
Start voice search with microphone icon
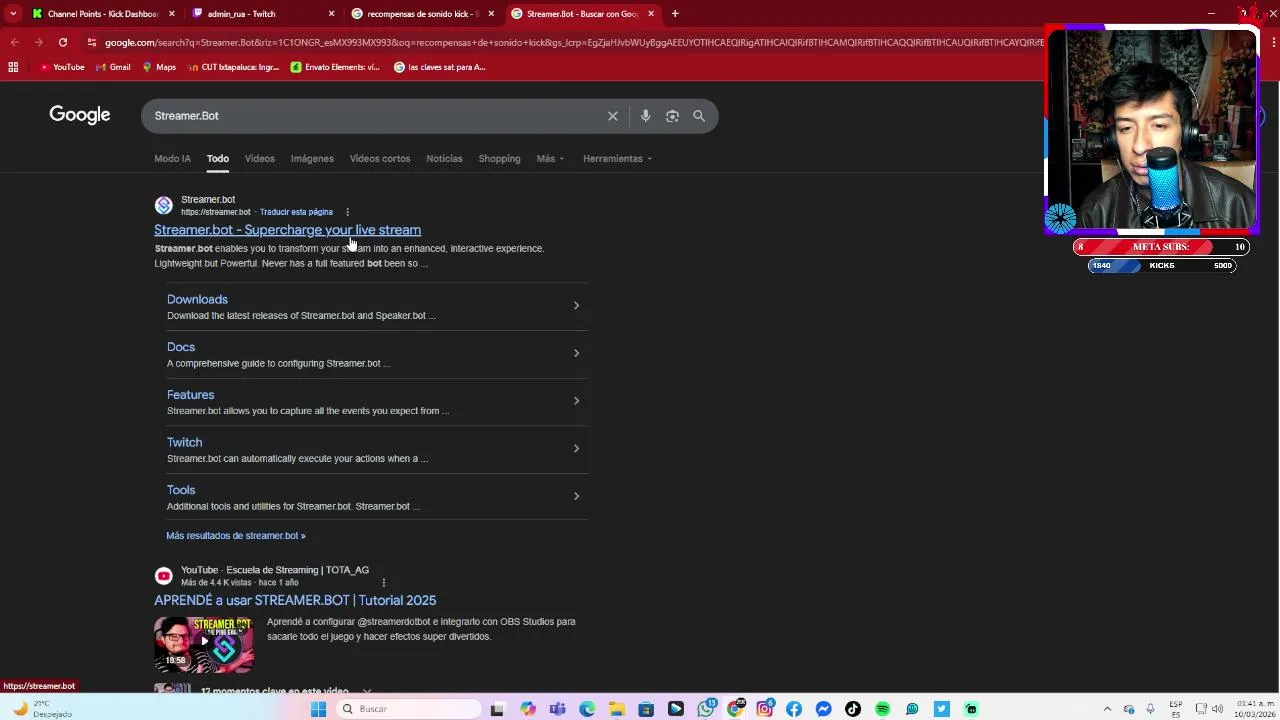[x=645, y=116]
